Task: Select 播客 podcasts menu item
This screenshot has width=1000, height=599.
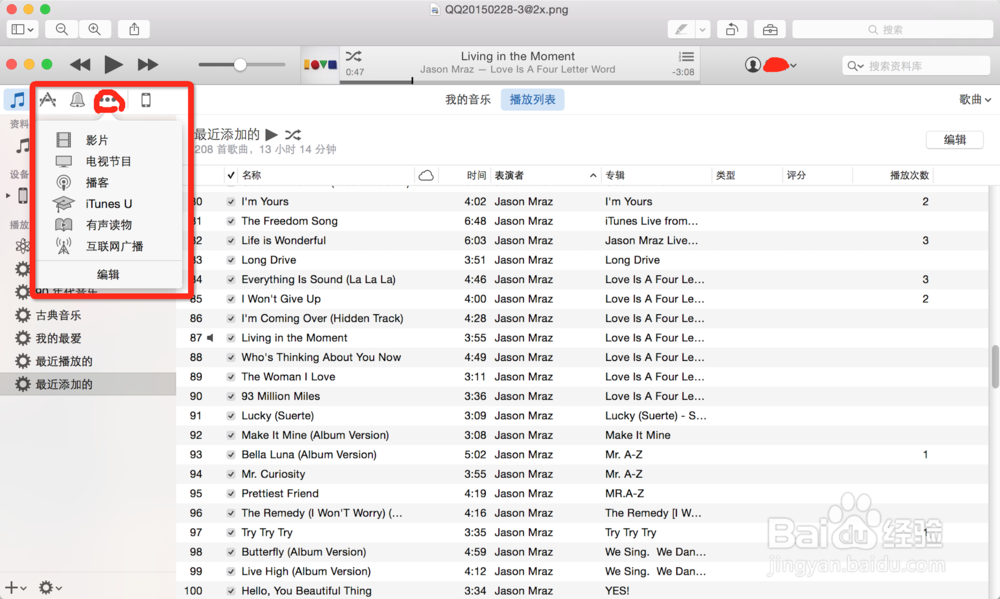Action: pyautogui.click(x=97, y=182)
